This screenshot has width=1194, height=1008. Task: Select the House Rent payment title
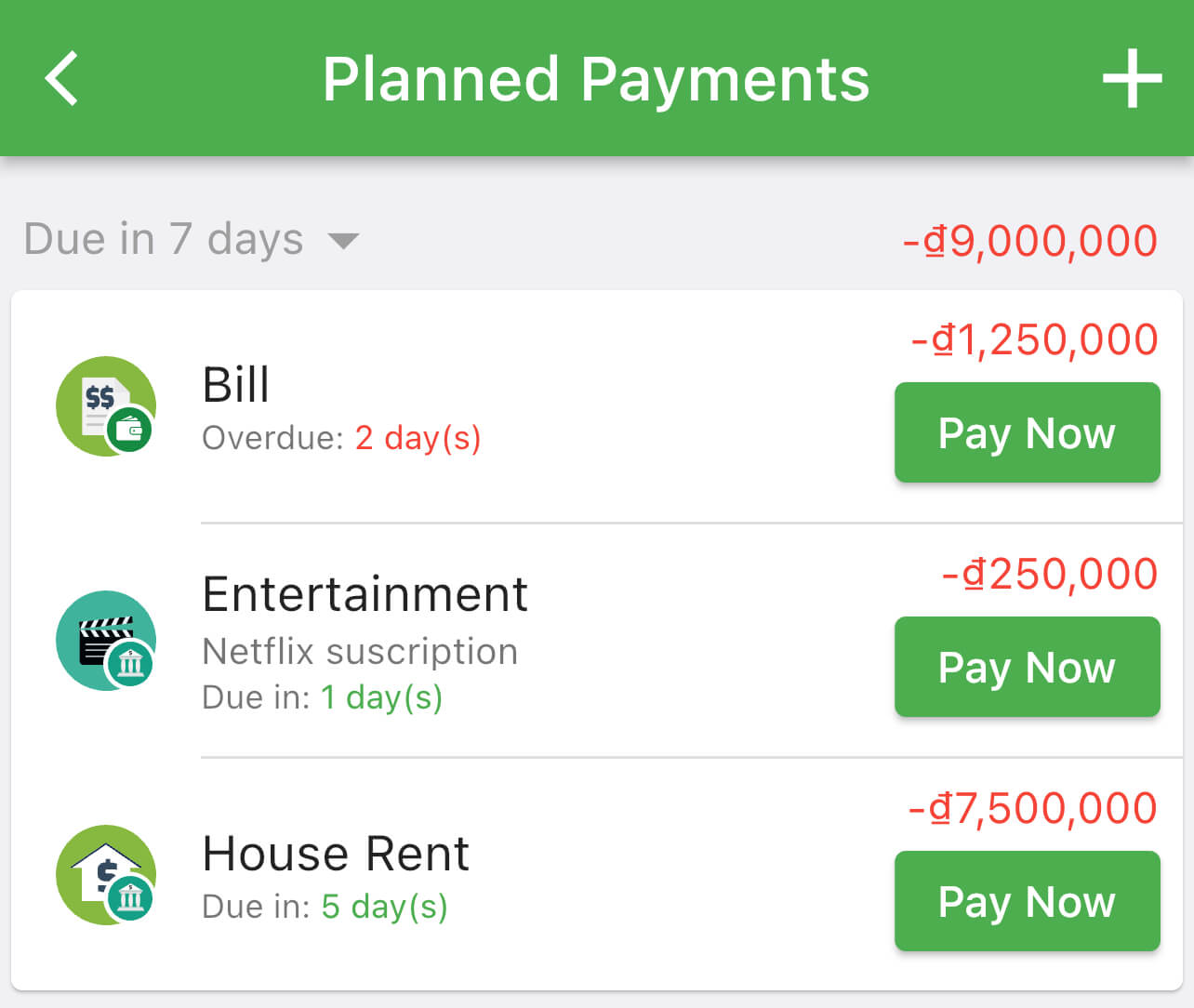[336, 854]
